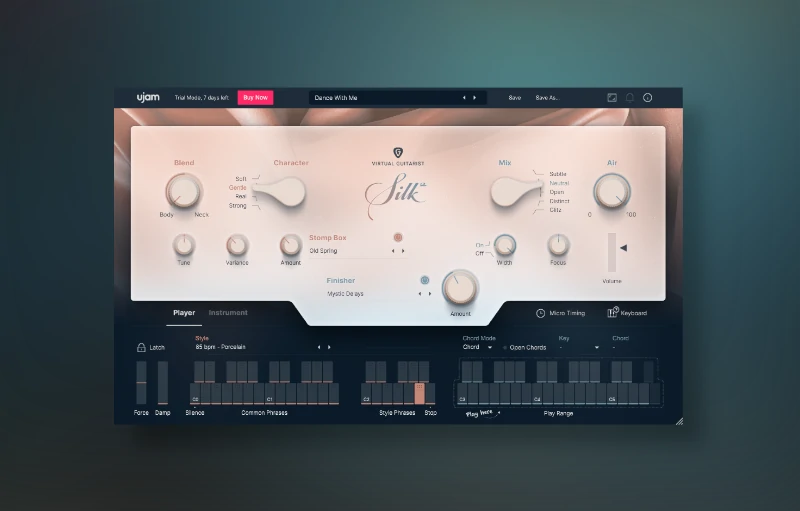The image size is (800, 511).
Task: Click the Damp slider
Action: (x=162, y=382)
